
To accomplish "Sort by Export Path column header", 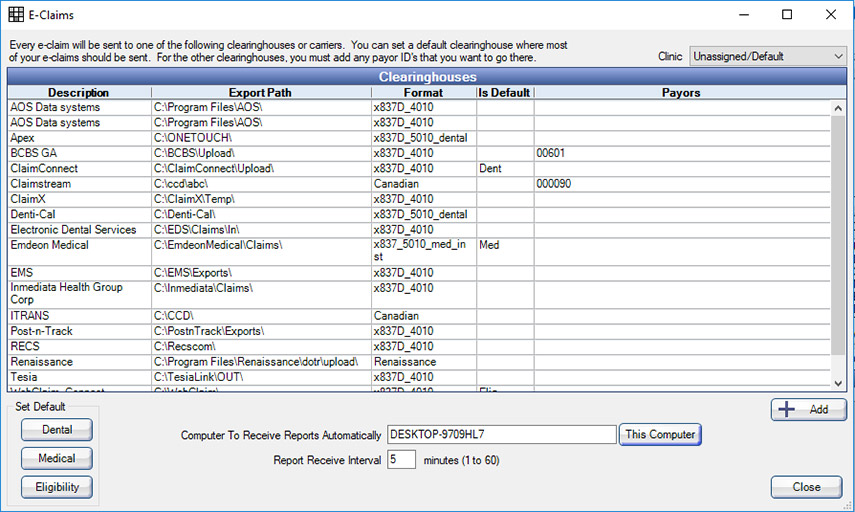I will [x=261, y=93].
